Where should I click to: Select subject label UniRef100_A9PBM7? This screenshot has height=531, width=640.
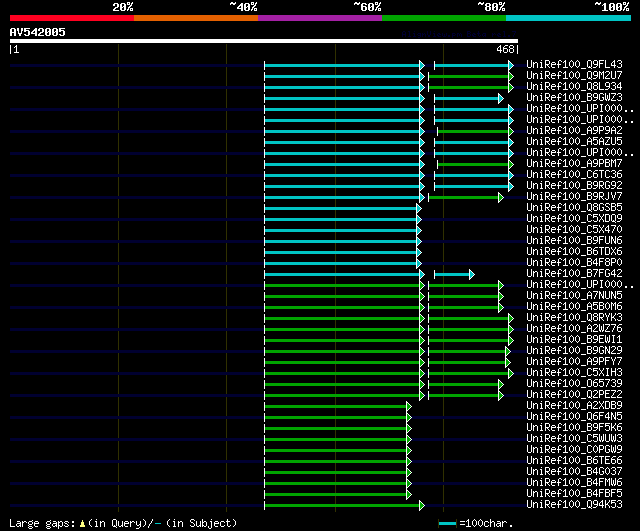tap(574, 164)
